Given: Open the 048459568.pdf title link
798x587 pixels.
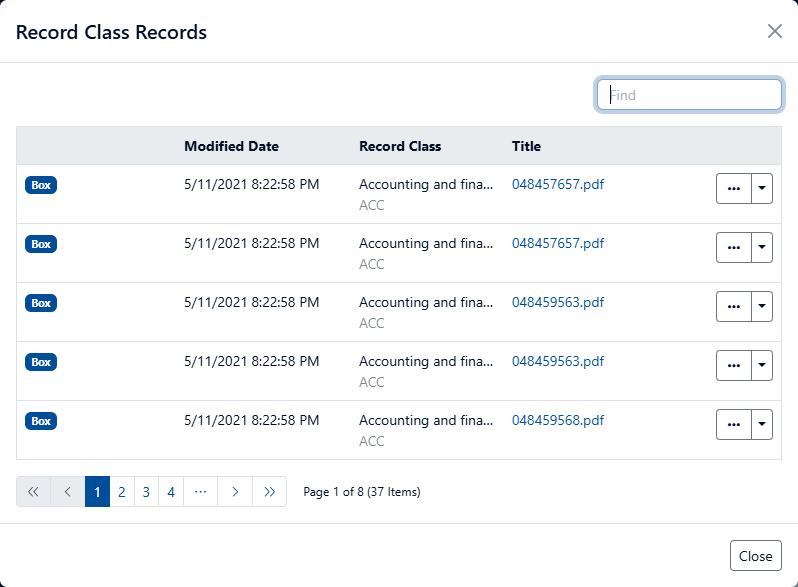Looking at the screenshot, I should coord(558,421).
